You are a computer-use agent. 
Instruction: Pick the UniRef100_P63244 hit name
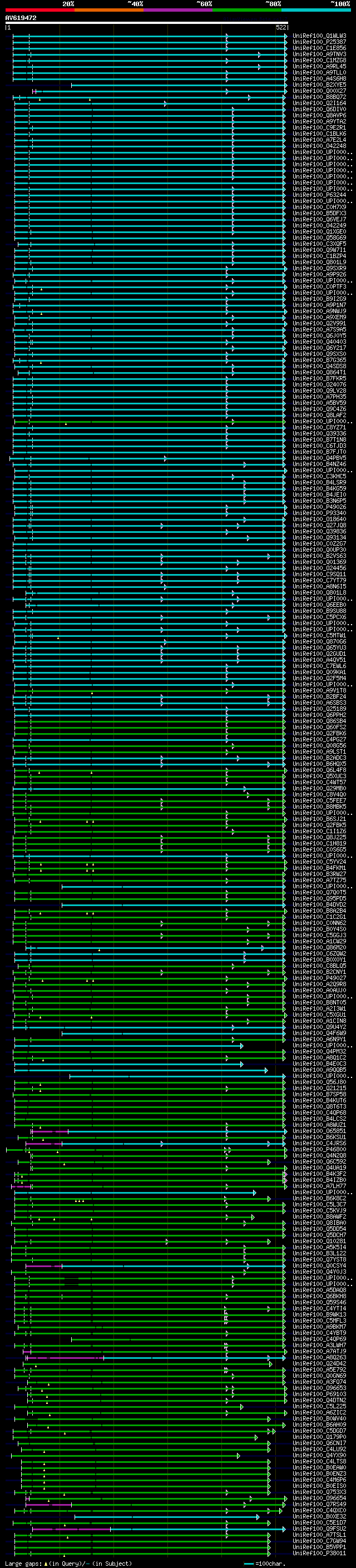(319, 195)
